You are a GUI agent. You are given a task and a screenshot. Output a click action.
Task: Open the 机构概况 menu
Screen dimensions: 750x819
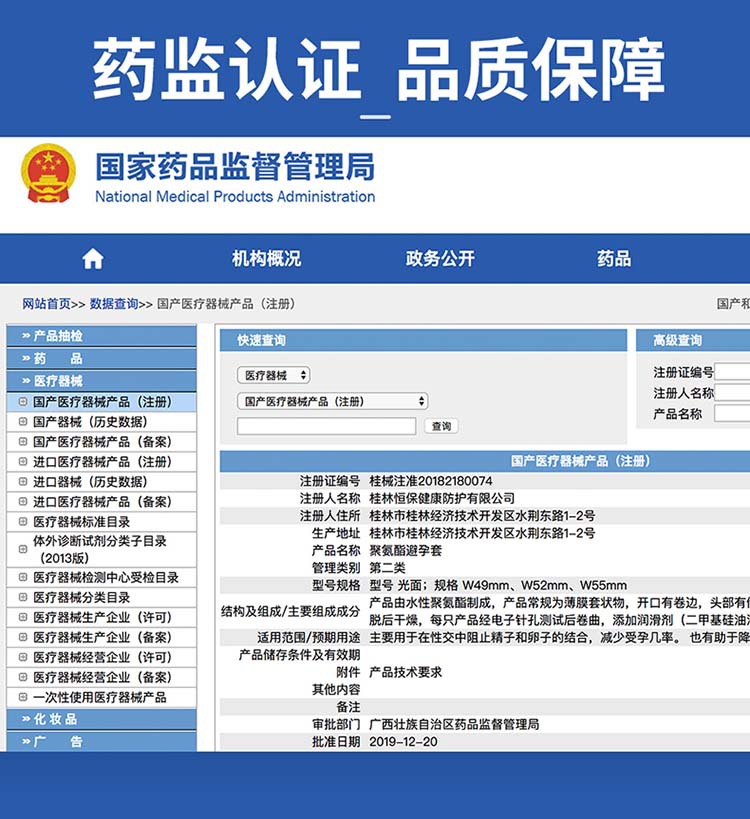pyautogui.click(x=266, y=259)
